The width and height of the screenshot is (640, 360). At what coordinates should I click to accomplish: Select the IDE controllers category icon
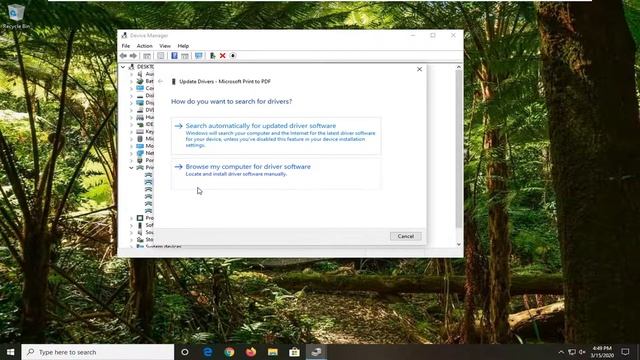pos(140,124)
